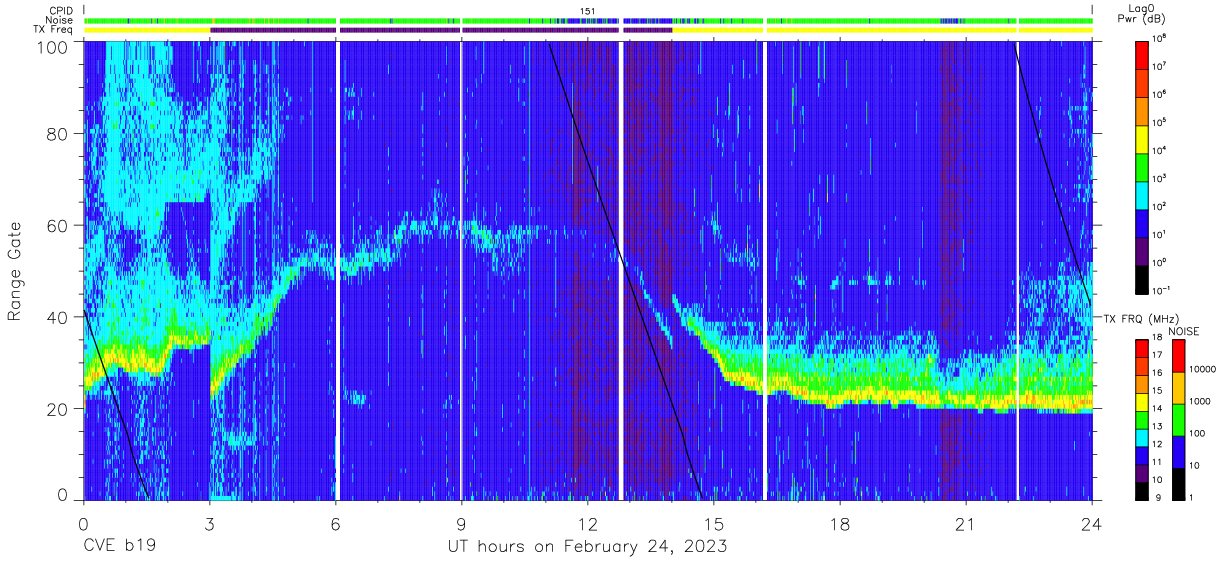The image size is (1228, 567).
Task: Click the CPID value '151'
Action: (x=588, y=11)
